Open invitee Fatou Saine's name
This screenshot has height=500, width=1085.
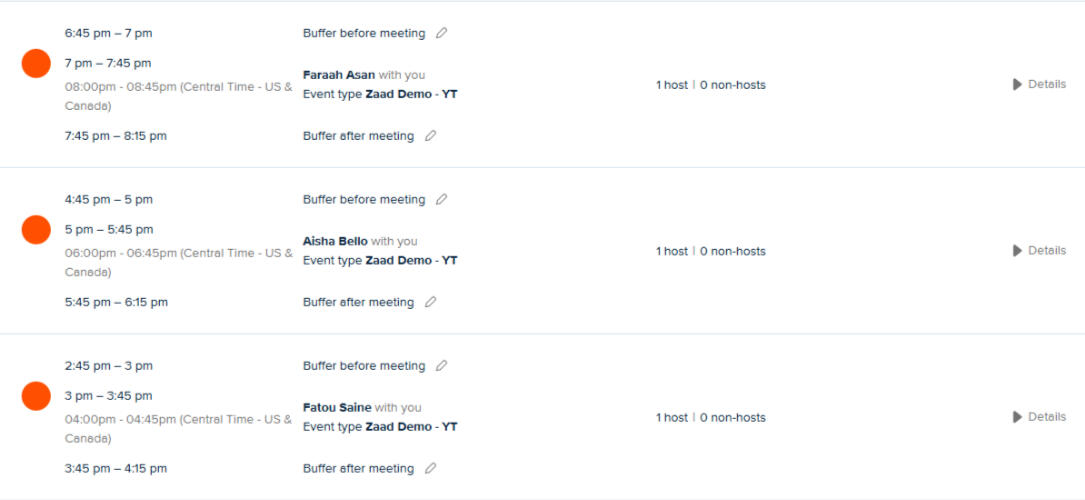pos(337,407)
